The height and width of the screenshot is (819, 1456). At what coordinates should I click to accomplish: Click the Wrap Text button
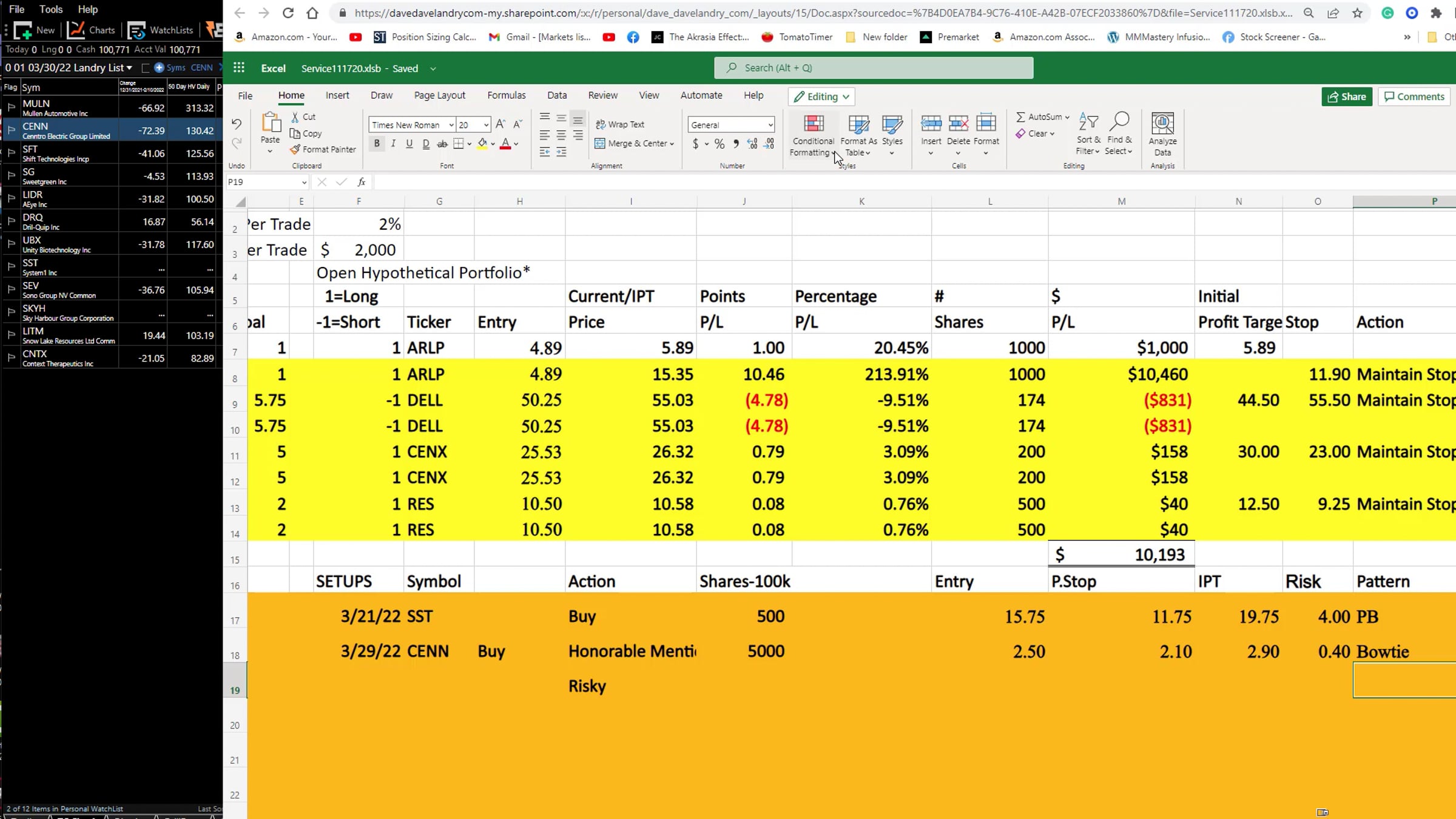pyautogui.click(x=620, y=124)
